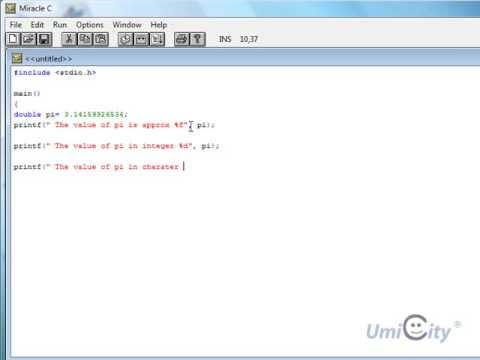Open the File menu
Screen dimensions: 480x360
pos(16,25)
